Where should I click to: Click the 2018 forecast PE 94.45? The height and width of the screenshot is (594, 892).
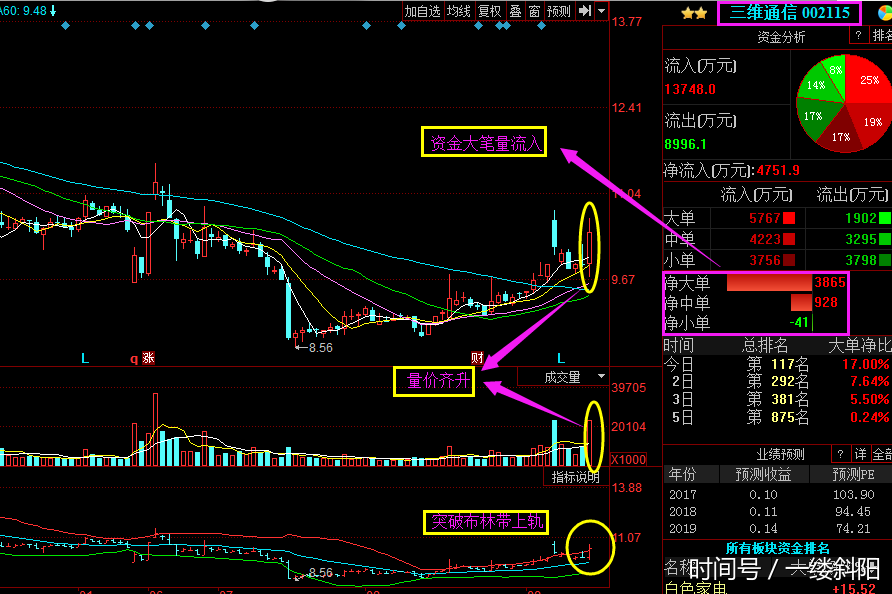click(x=853, y=512)
